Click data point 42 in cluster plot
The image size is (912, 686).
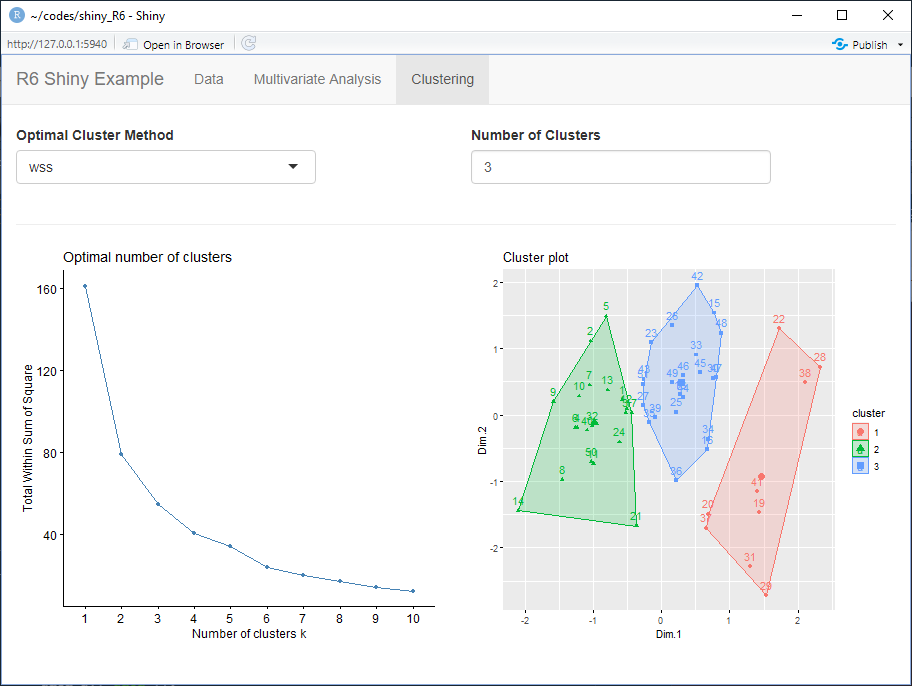(x=697, y=286)
